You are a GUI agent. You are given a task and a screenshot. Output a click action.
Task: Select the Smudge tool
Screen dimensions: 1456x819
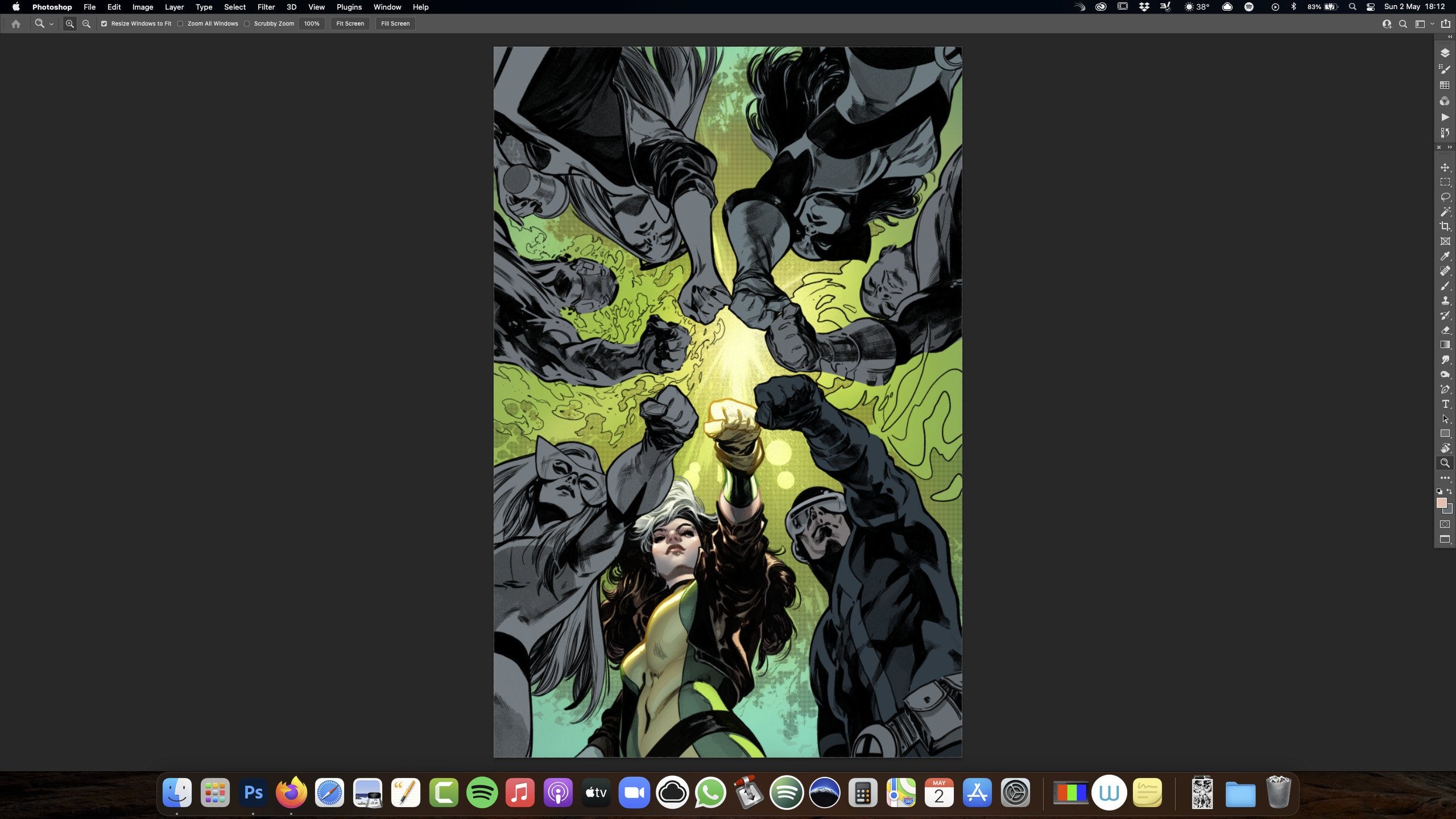click(1445, 359)
